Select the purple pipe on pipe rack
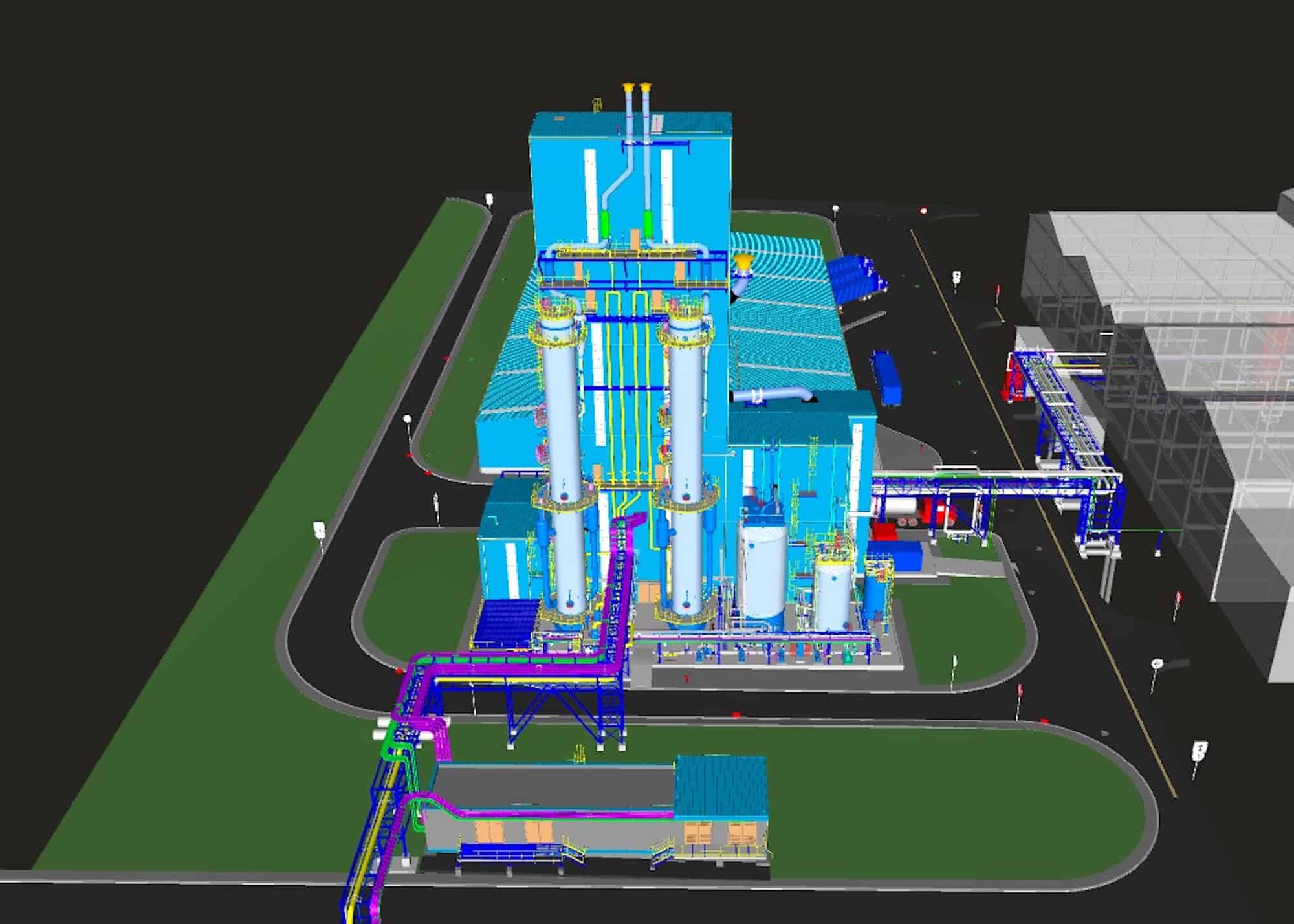 518,668
